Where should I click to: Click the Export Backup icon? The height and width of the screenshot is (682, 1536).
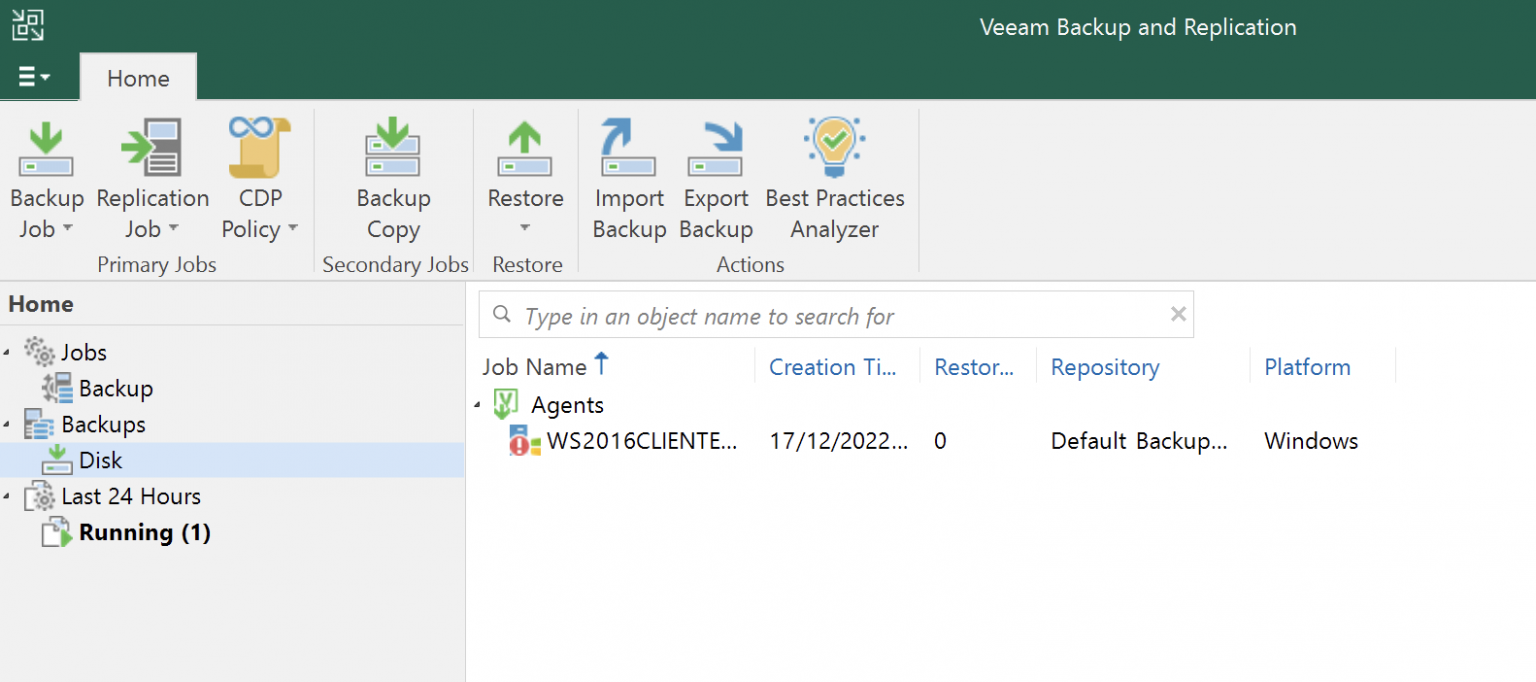pyautogui.click(x=715, y=150)
